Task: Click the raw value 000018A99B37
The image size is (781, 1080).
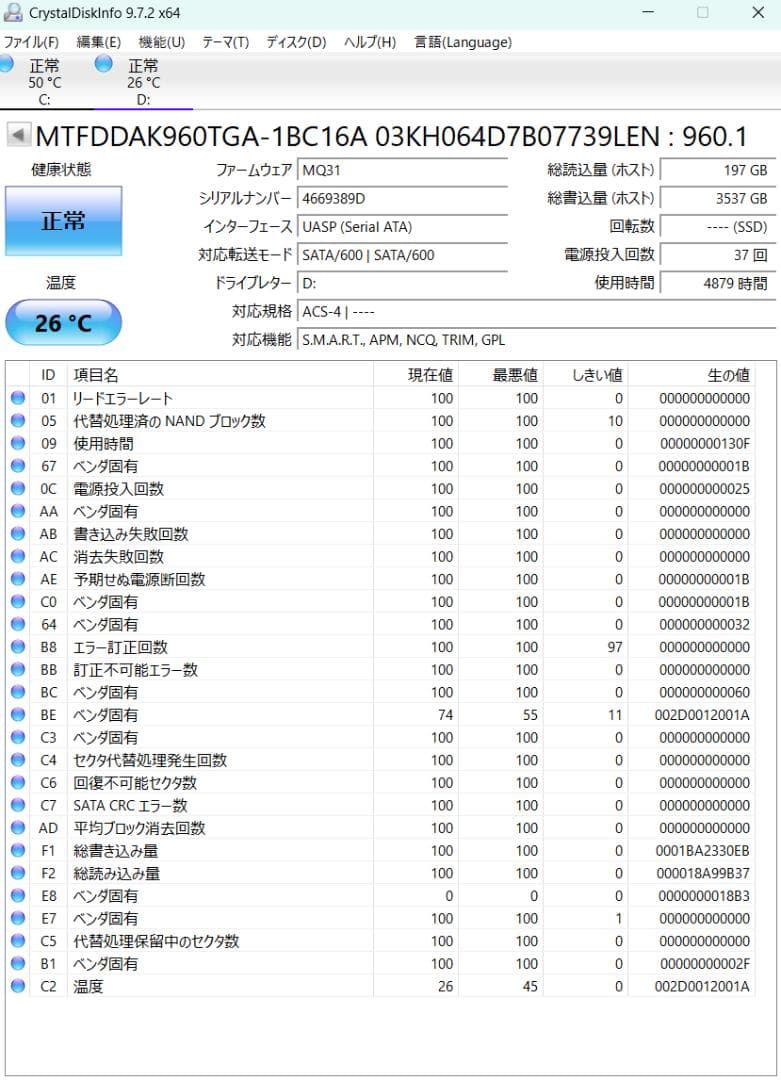Action: click(702, 873)
